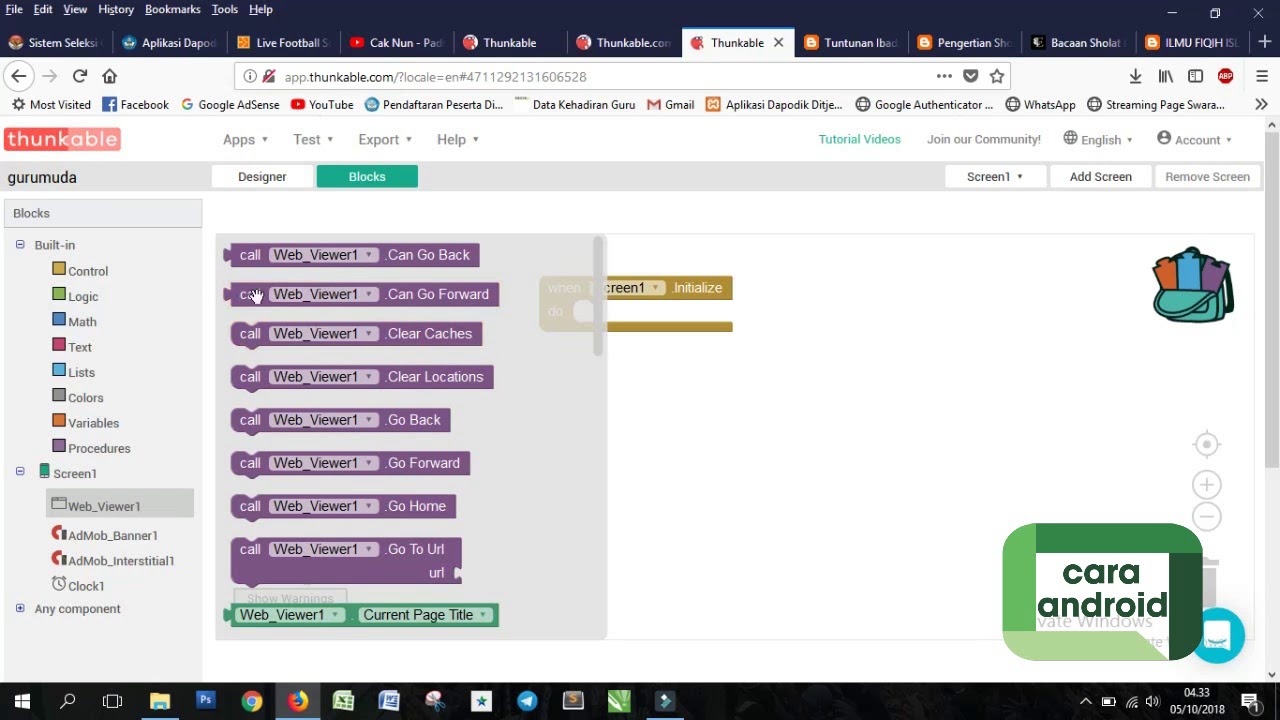
Task: Open the Firefox Tools menu
Action: (x=224, y=9)
